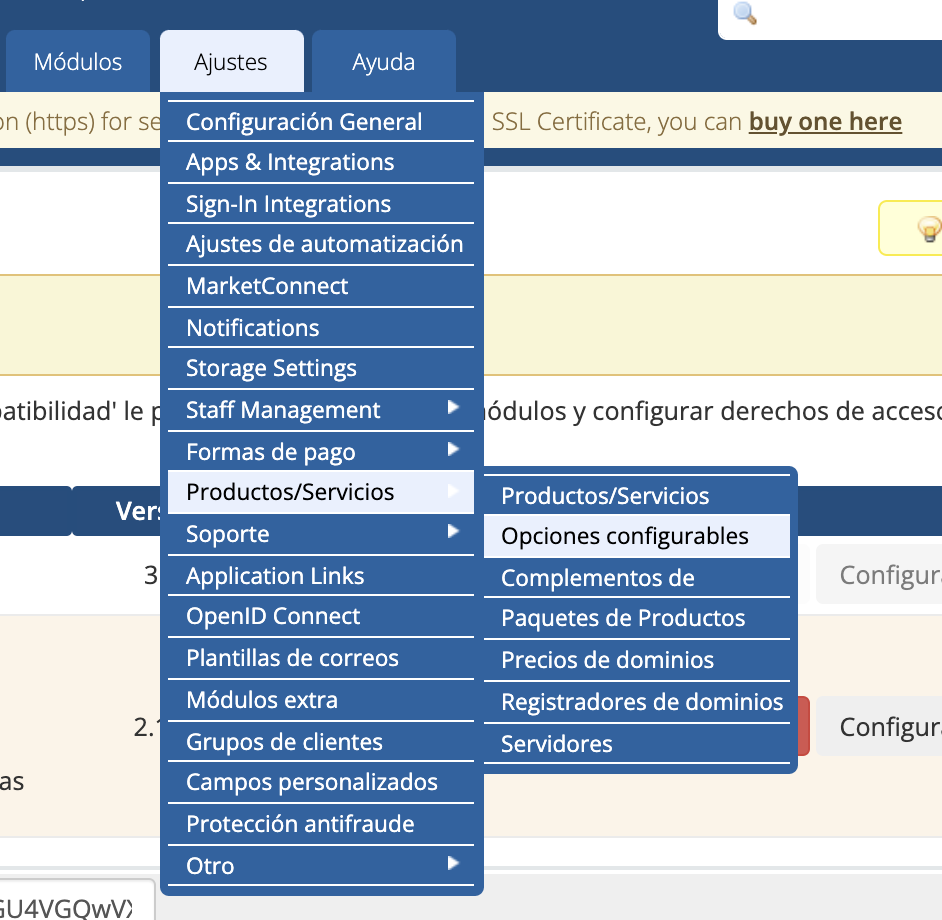Select Soporte menu entry
This screenshot has height=920, width=942.
(321, 534)
